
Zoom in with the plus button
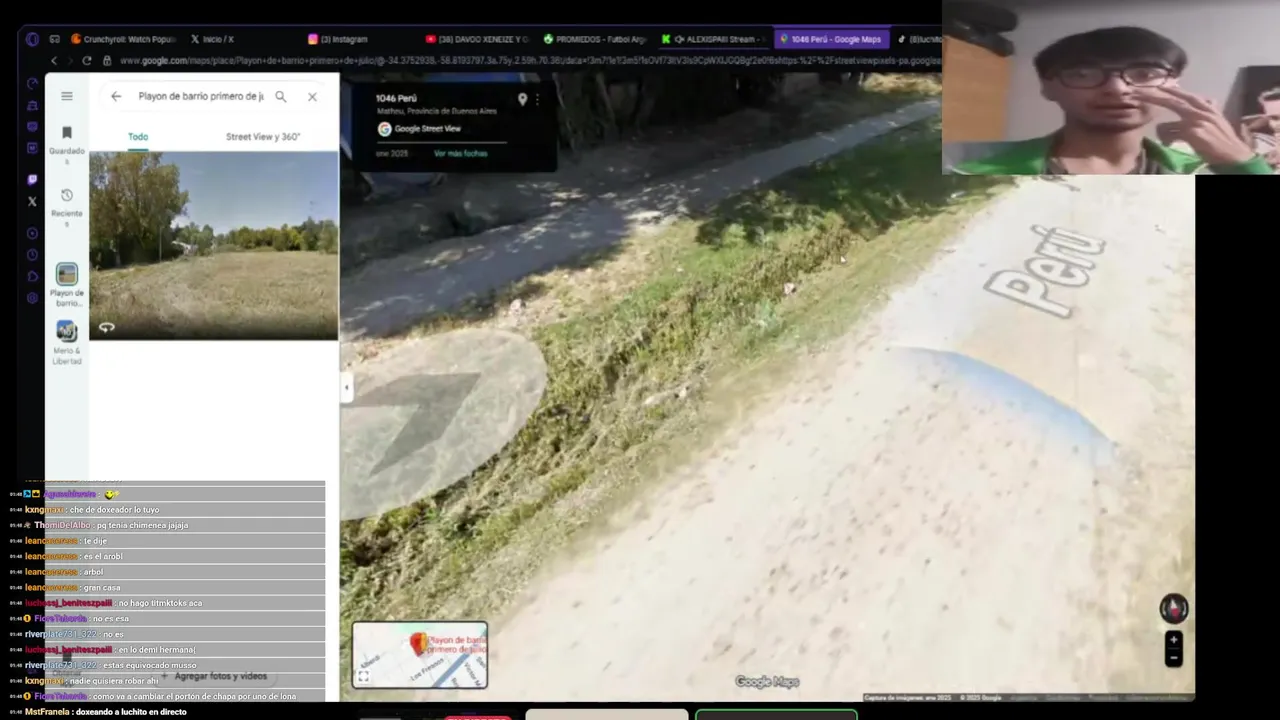(1174, 640)
